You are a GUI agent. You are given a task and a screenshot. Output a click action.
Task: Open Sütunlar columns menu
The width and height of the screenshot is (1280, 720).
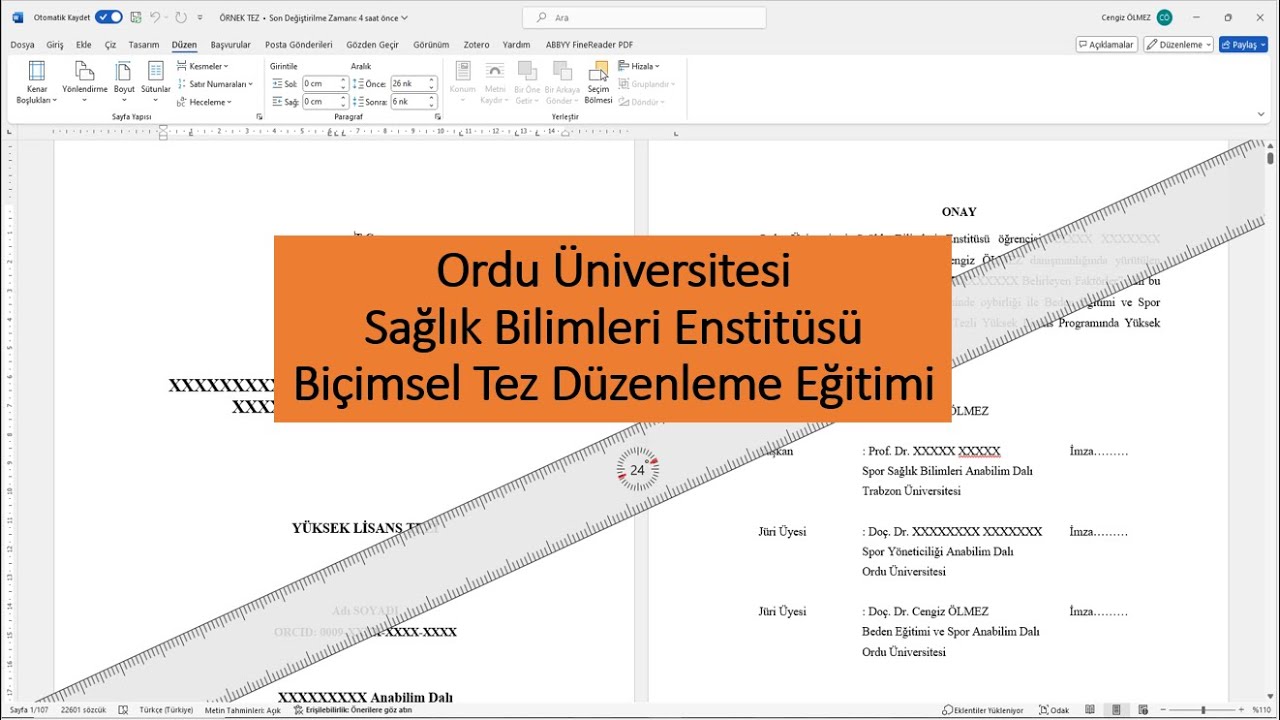tap(155, 82)
